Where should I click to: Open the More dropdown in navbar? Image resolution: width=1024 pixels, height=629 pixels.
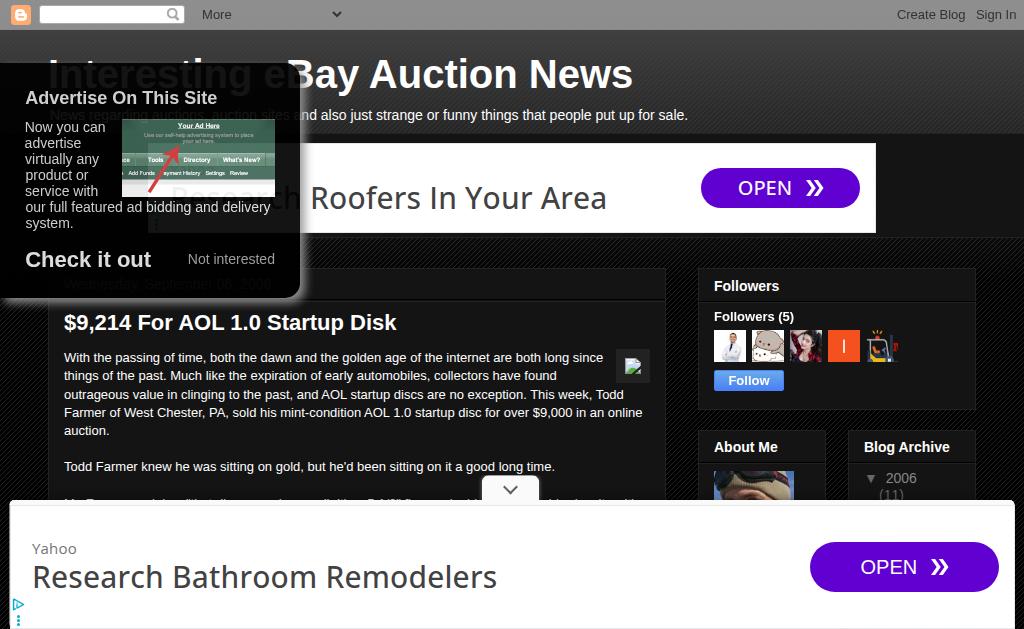coord(271,14)
